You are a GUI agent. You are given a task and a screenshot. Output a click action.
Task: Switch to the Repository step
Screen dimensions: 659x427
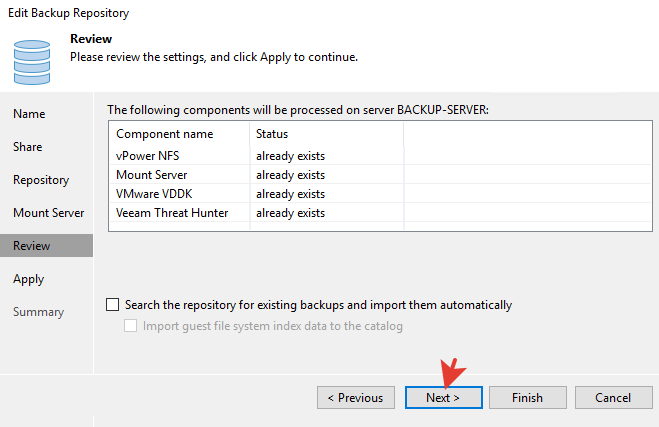pos(41,180)
